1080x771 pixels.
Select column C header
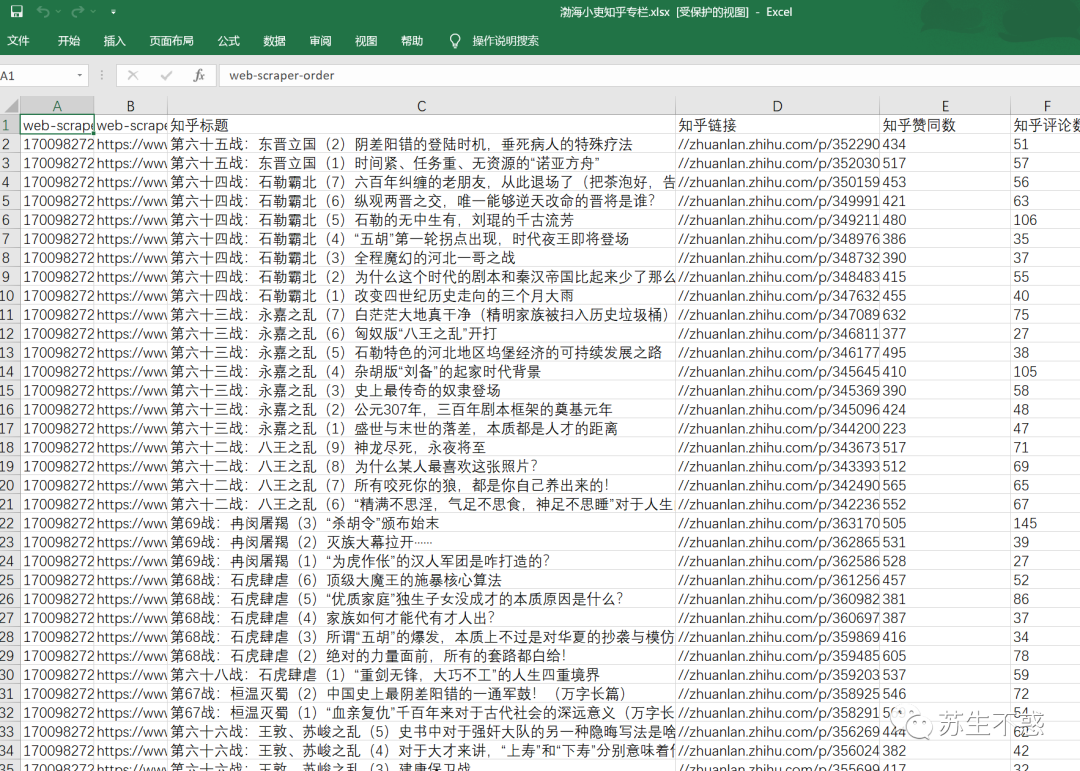point(422,106)
